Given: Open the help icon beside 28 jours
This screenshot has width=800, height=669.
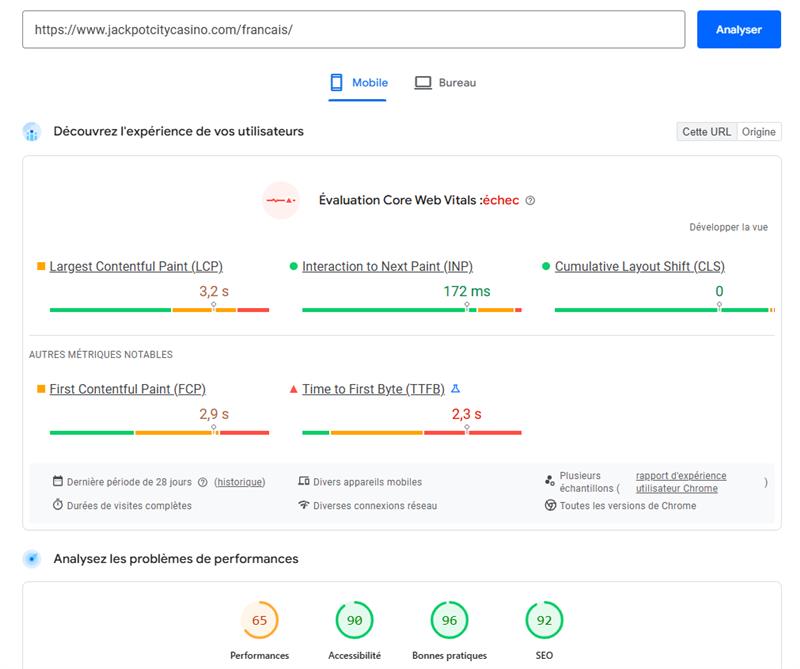Looking at the screenshot, I should pos(203,482).
